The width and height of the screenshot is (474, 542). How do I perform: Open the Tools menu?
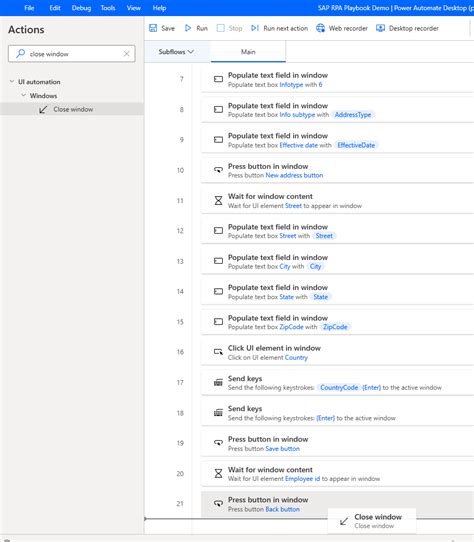[x=108, y=8]
